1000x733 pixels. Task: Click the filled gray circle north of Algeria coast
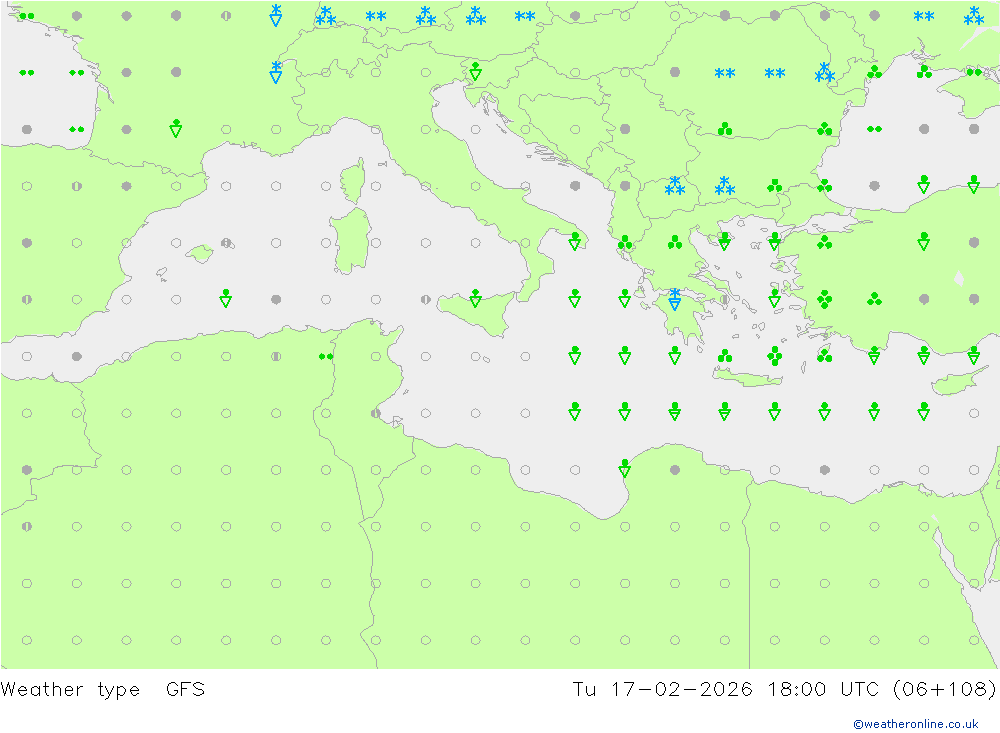tap(276, 299)
